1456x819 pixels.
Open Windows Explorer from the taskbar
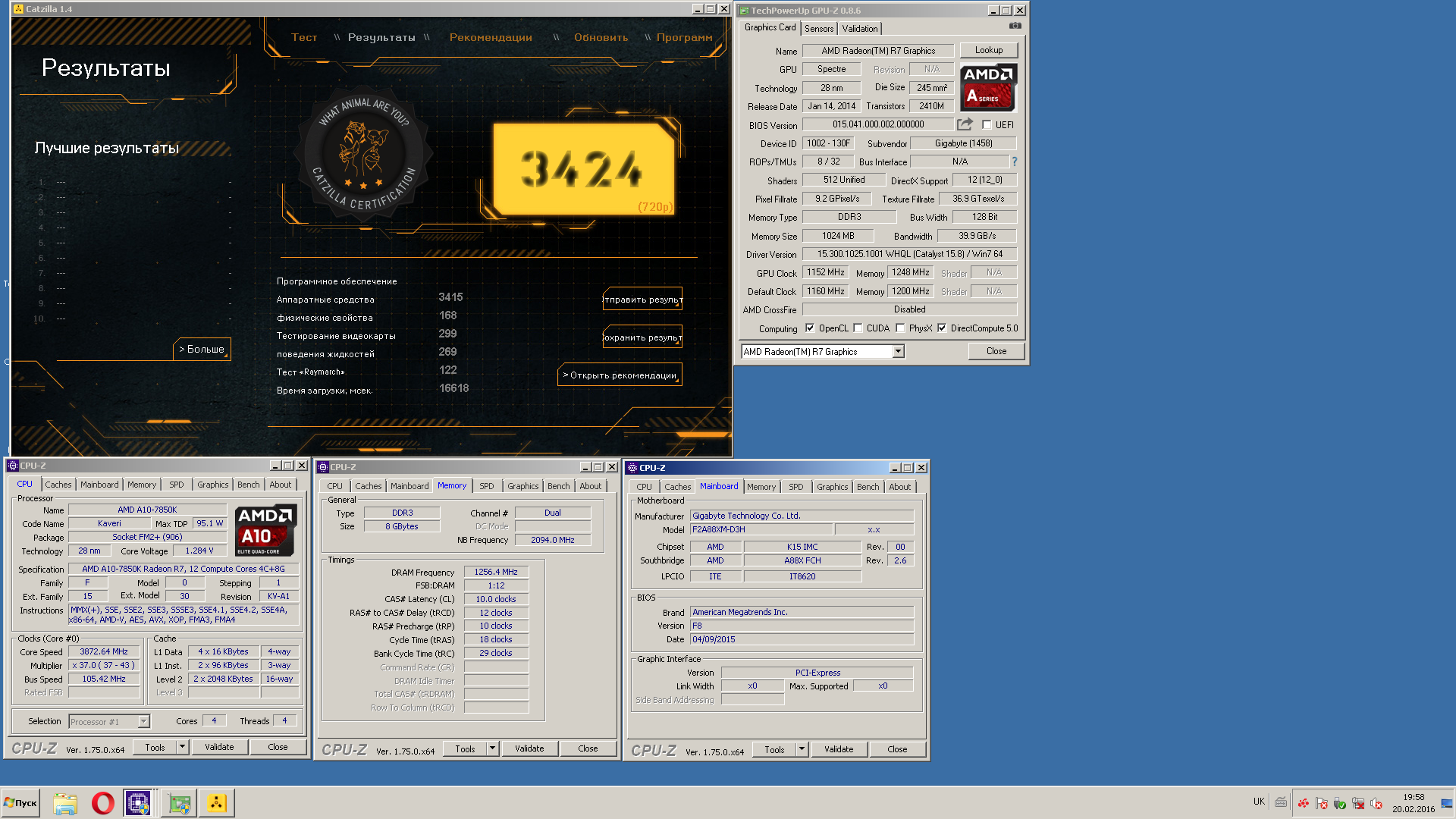click(x=65, y=803)
